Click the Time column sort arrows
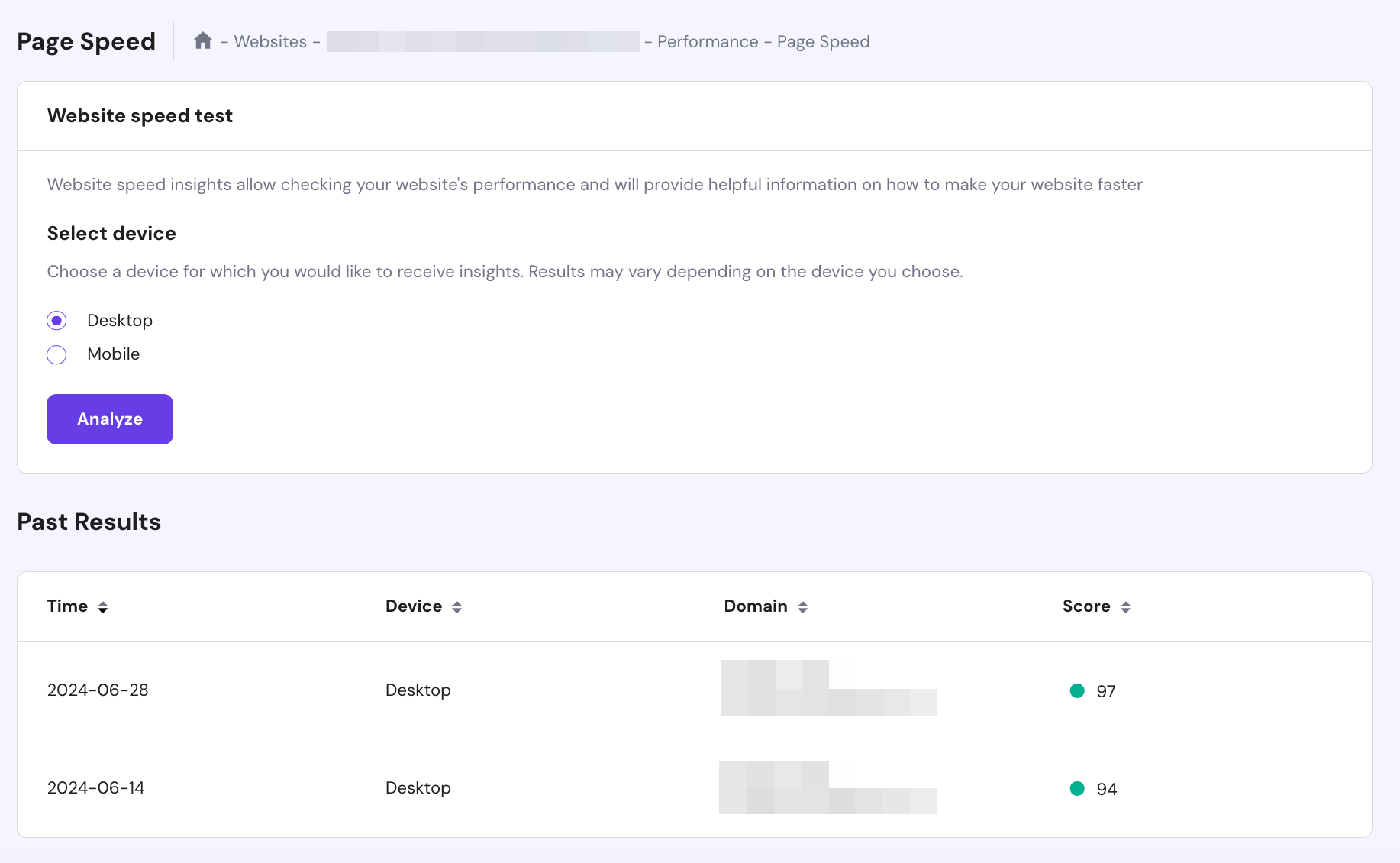The image size is (1400, 863). pos(103,608)
